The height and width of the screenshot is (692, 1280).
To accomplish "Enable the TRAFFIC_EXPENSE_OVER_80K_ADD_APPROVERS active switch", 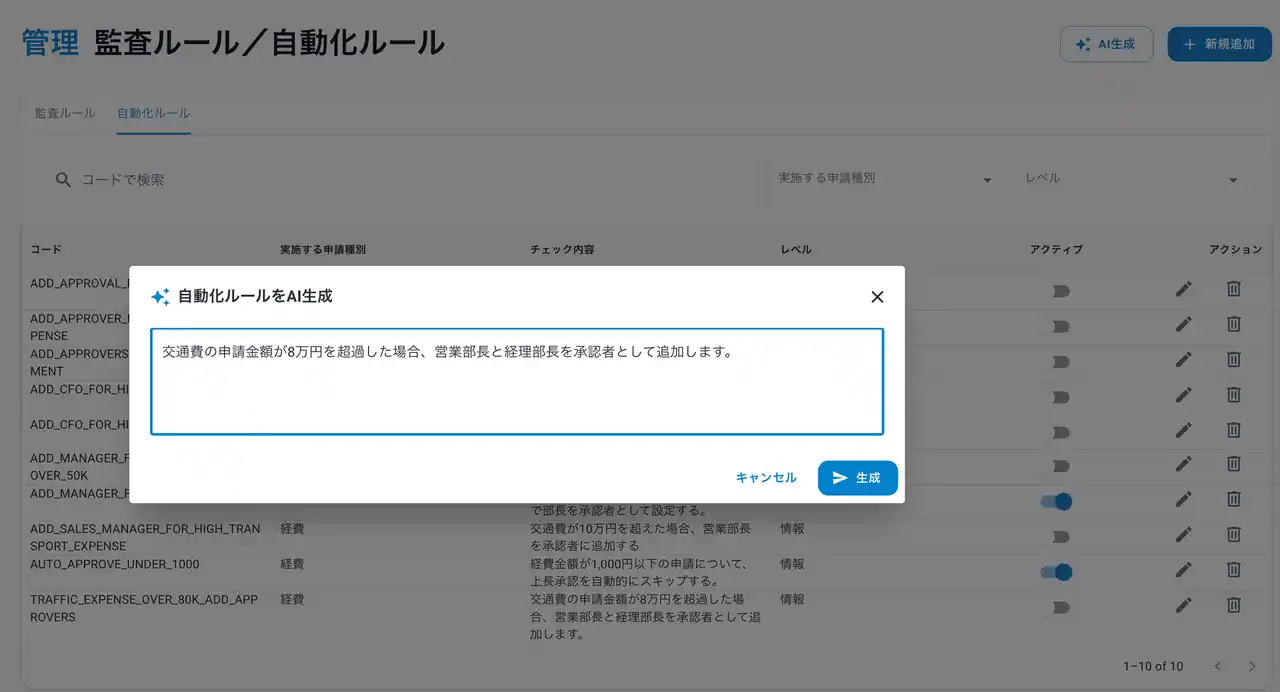I will tap(1056, 607).
